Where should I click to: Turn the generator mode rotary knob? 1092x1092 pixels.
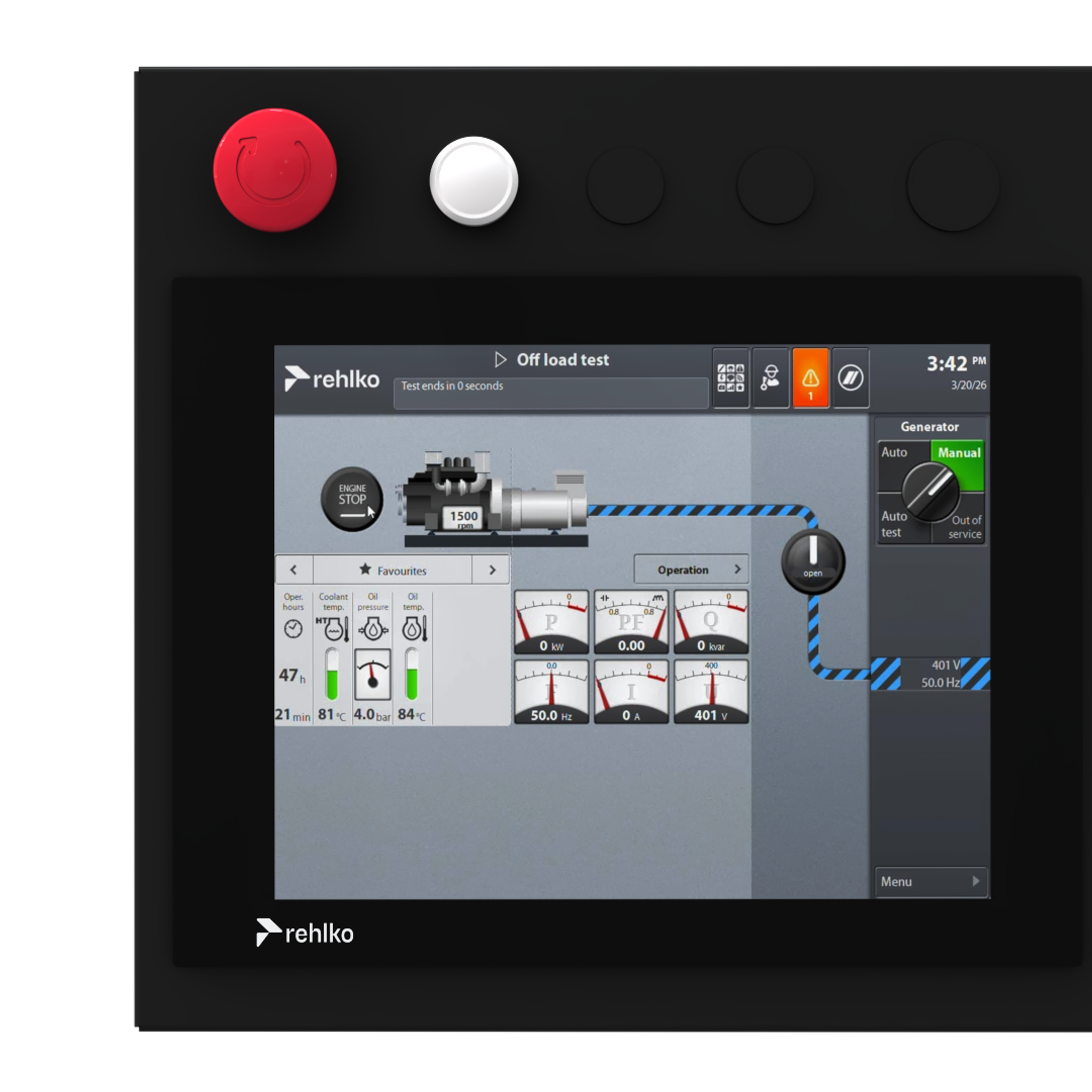[x=930, y=492]
